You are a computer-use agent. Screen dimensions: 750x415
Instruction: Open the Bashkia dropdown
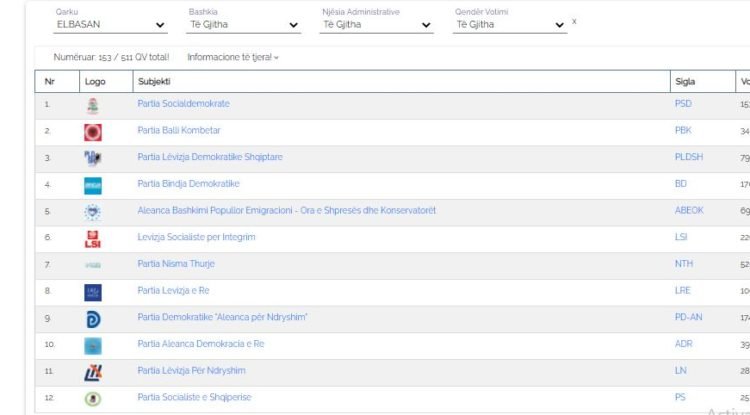pyautogui.click(x=243, y=25)
